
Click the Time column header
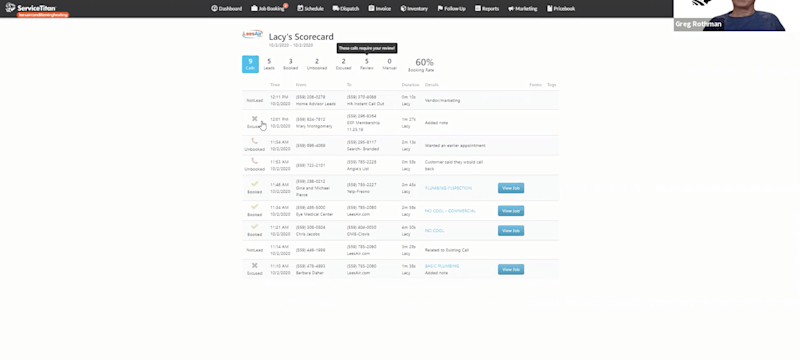[x=275, y=85]
